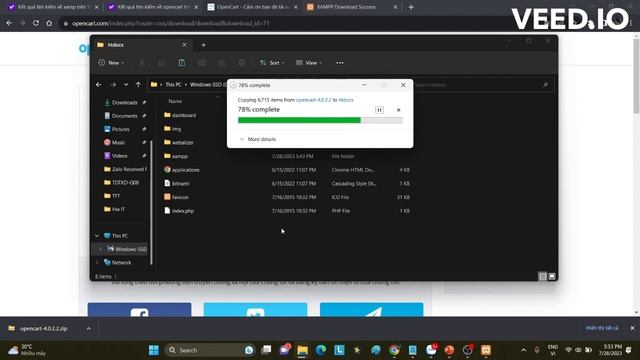
Task: Switch to the XAMPP Download Success tab
Action: (x=346, y=7)
